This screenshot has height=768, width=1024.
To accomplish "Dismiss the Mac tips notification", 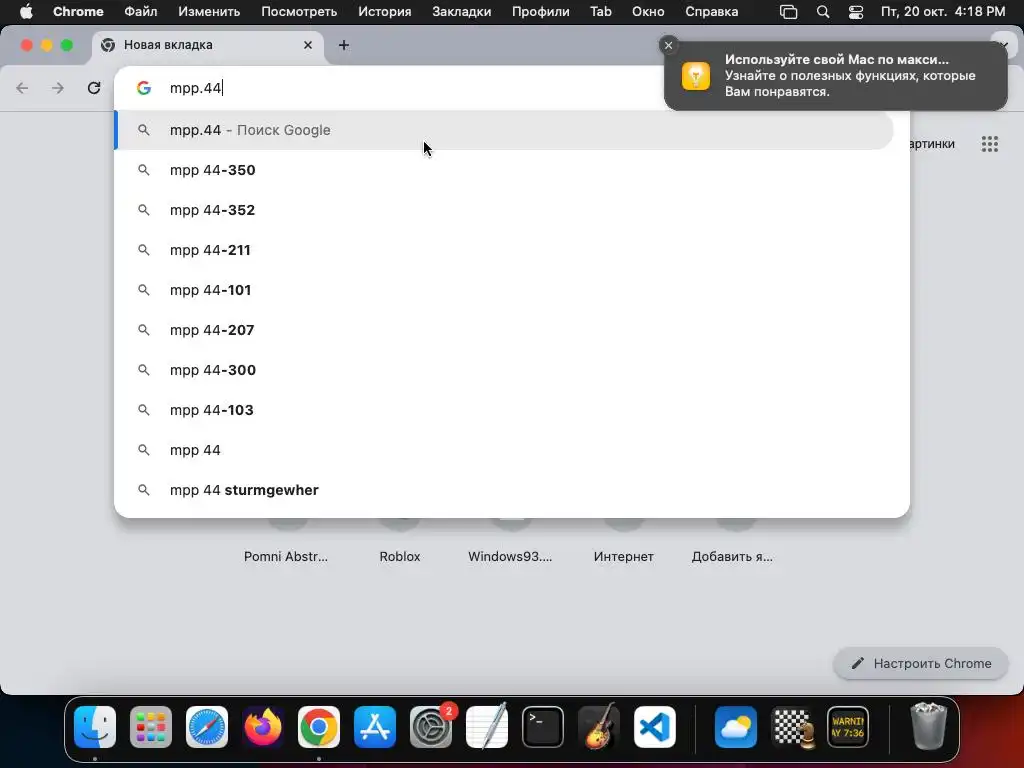I will click(668, 45).
